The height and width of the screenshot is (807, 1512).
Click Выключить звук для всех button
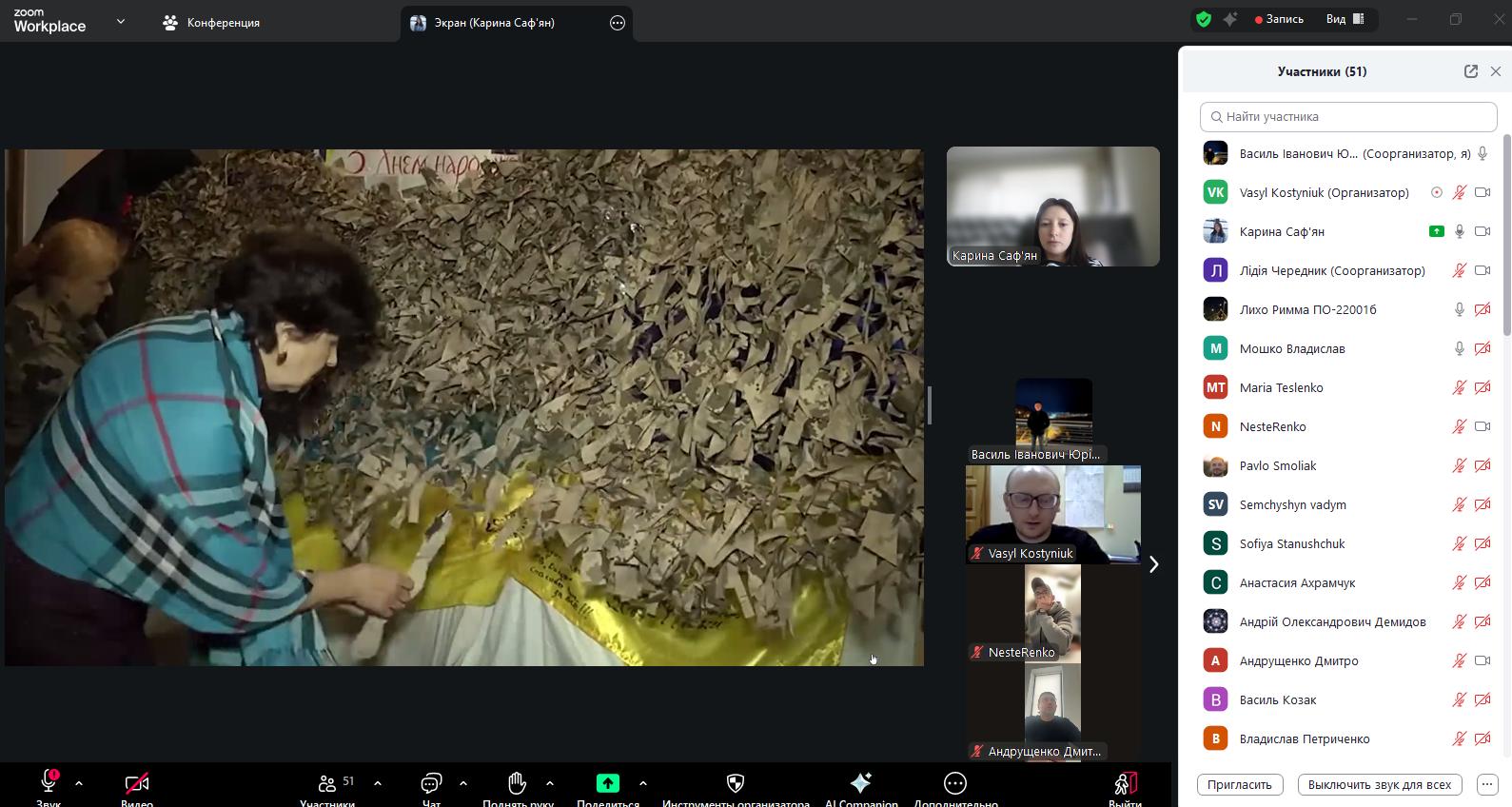(1380, 784)
